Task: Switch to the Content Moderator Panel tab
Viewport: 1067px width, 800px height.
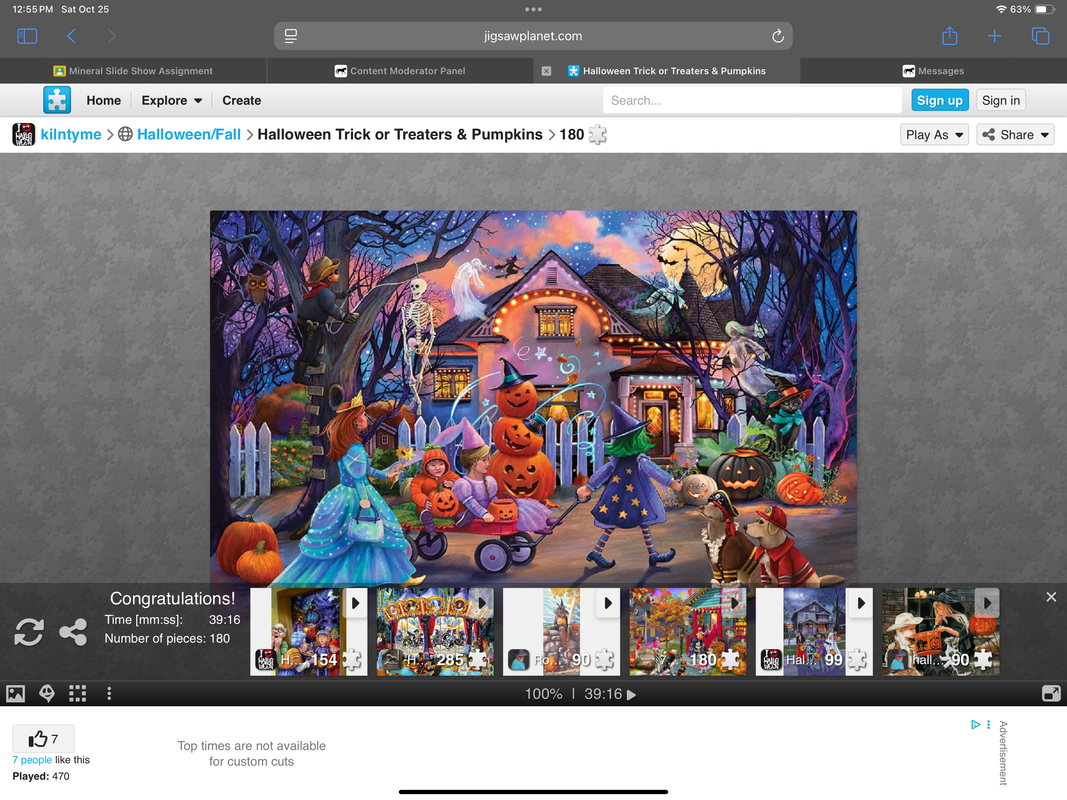Action: (400, 71)
